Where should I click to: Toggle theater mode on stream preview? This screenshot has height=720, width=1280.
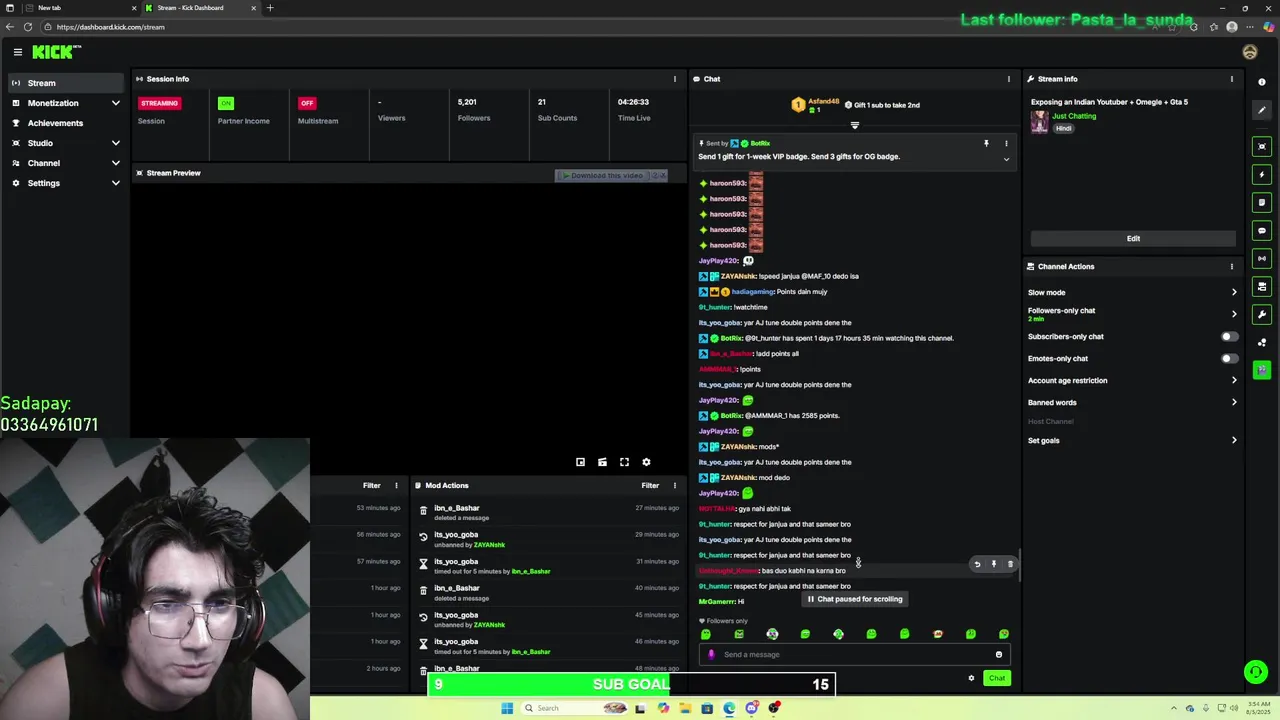(602, 462)
